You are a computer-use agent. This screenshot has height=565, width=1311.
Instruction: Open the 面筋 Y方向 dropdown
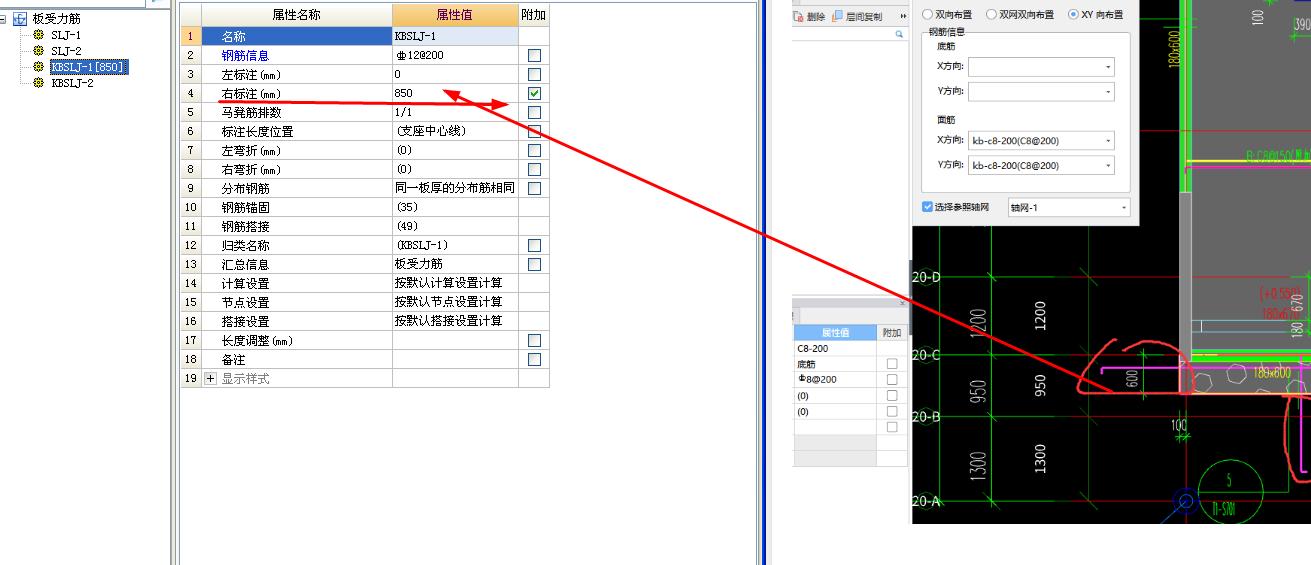tap(1108, 166)
